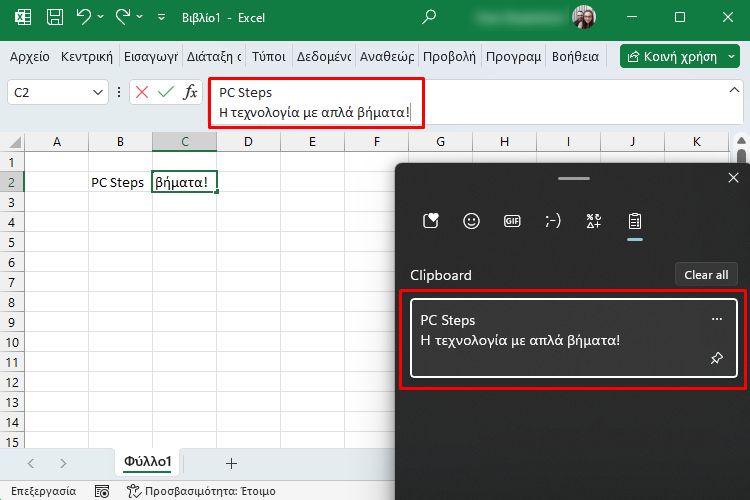
Task: Switch to the Κεντρική ribbon tab
Action: (87, 57)
